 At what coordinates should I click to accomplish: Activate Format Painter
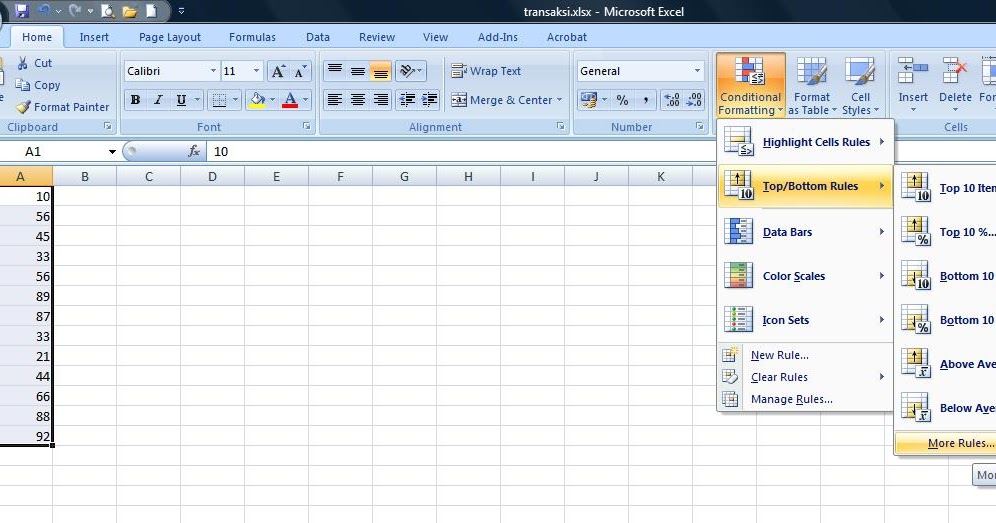point(63,107)
